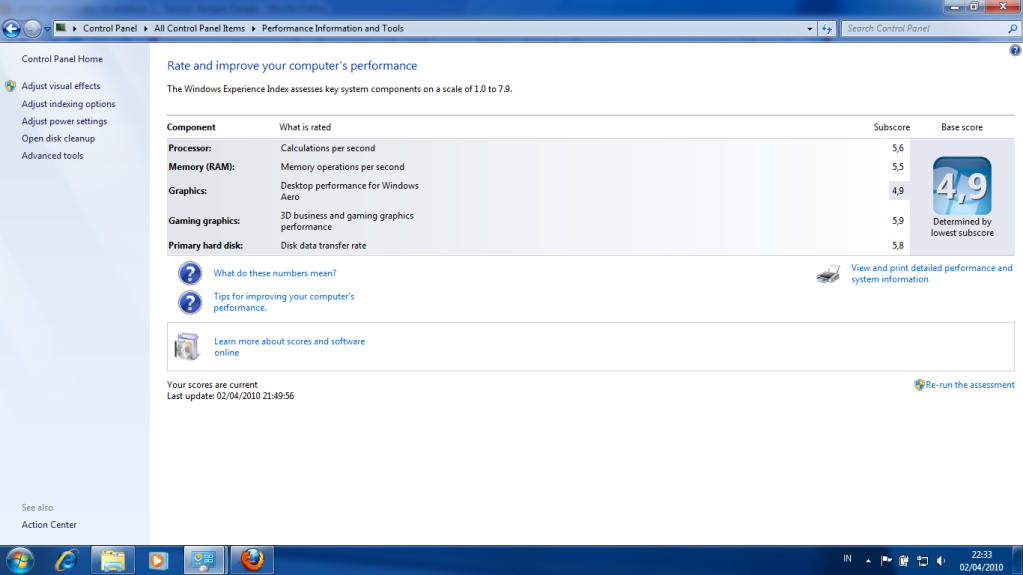Expand arrow after All Control Panel Items
1023x575 pixels.
pyautogui.click(x=253, y=29)
